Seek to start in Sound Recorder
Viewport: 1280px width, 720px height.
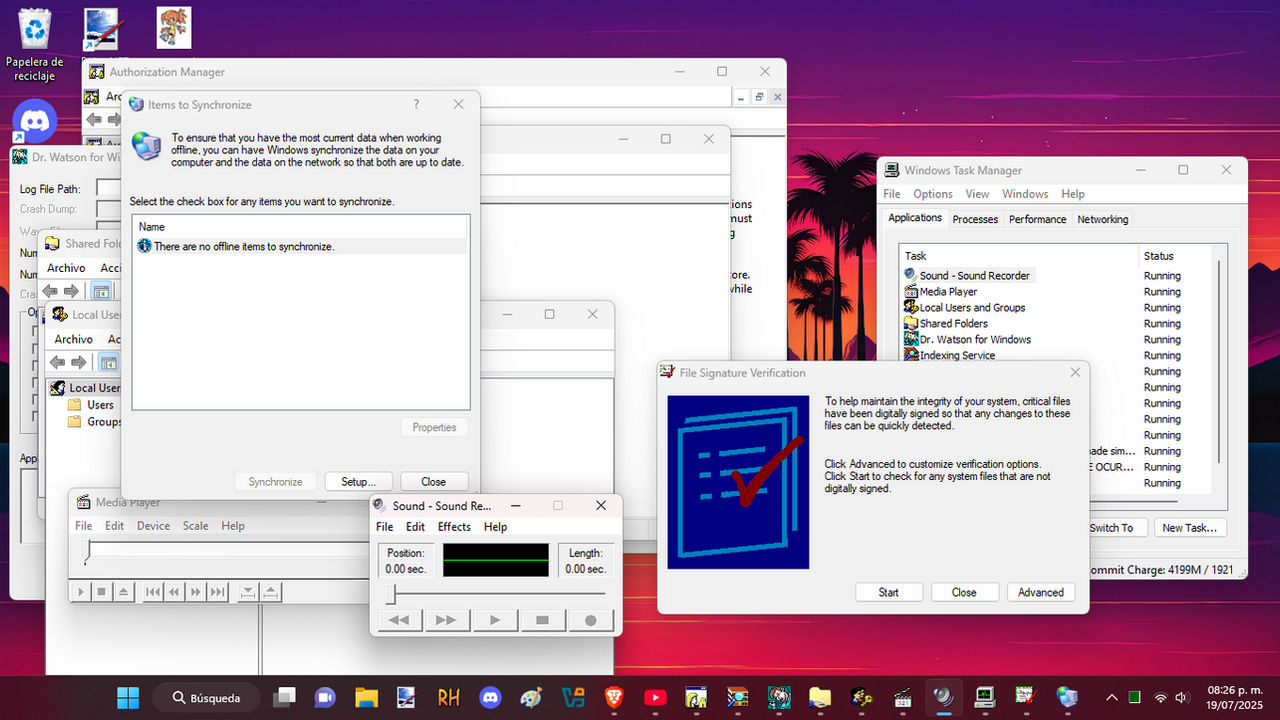pyautogui.click(x=399, y=620)
